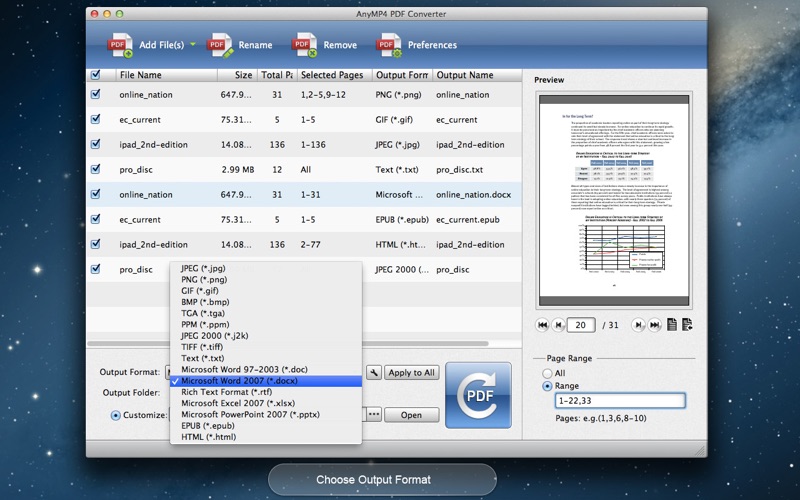The width and height of the screenshot is (800, 500).
Task: Choose TGA (*.tga) from format list
Action: (x=266, y=313)
